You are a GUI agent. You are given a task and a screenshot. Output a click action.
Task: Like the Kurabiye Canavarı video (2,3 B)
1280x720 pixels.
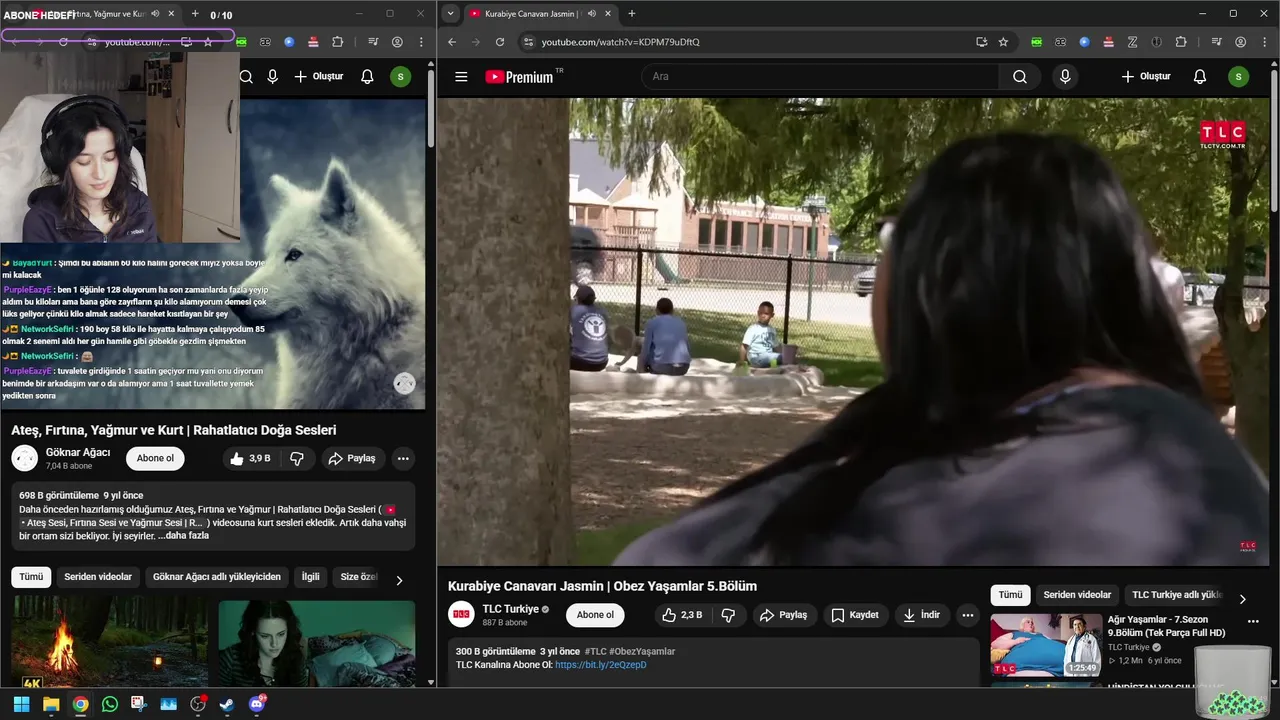click(682, 615)
